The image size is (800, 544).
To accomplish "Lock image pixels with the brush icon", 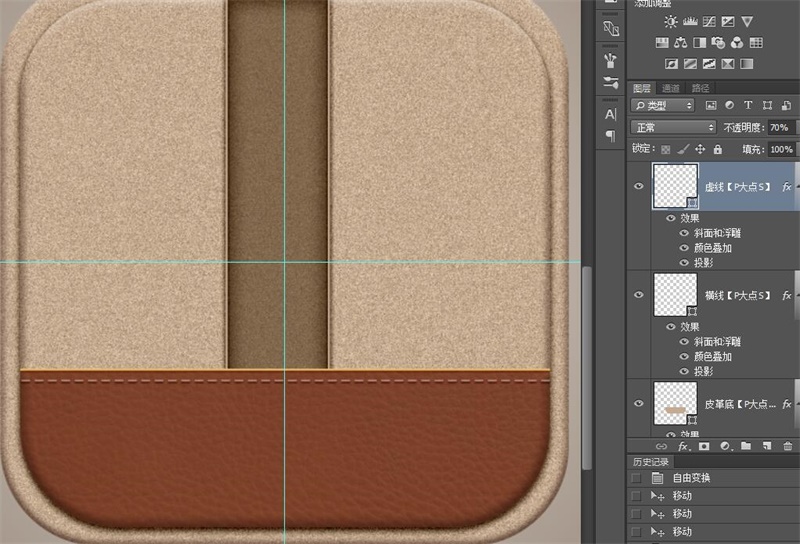I will point(683,149).
